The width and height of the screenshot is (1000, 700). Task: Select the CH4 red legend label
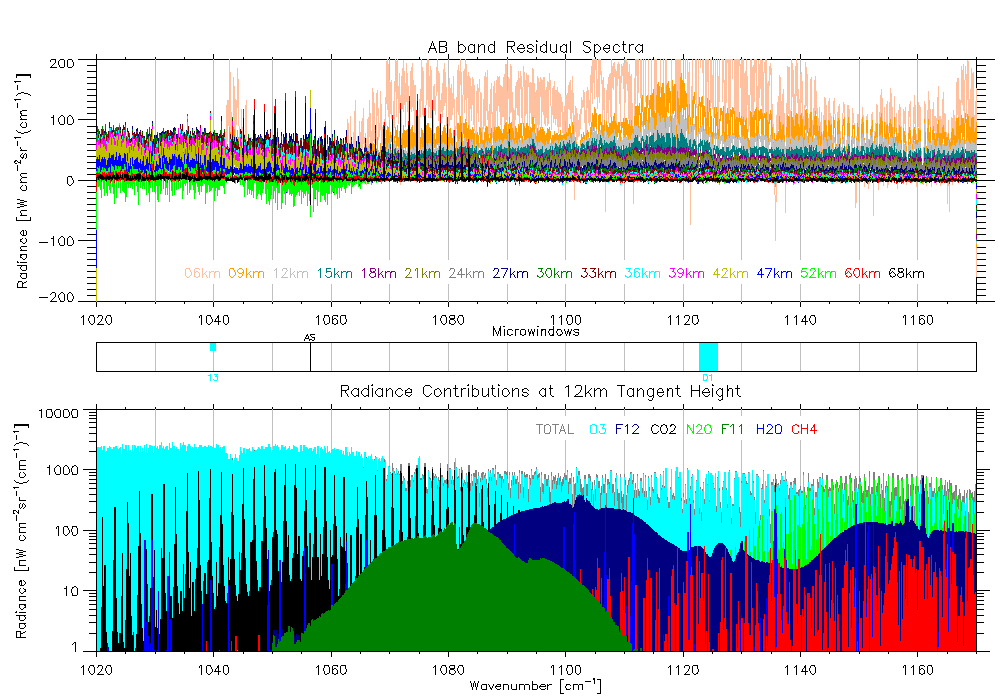(x=804, y=430)
